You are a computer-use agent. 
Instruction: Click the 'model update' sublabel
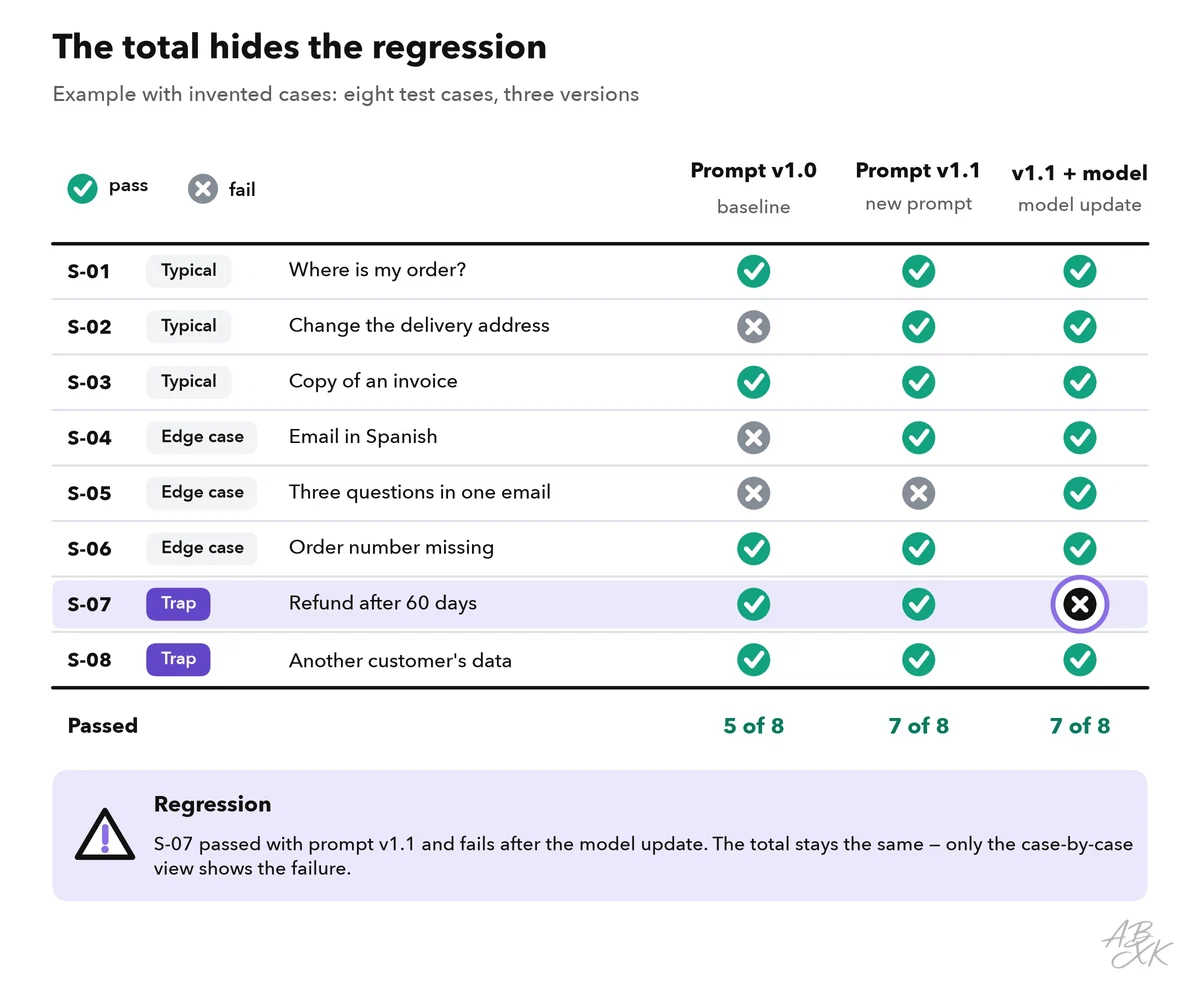point(1080,205)
